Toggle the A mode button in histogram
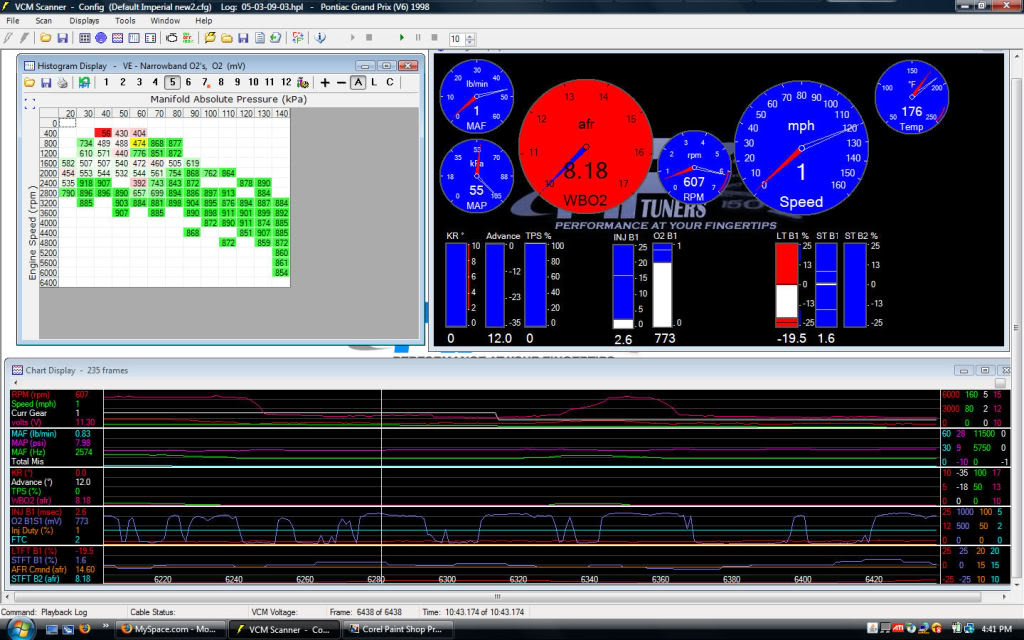The height and width of the screenshot is (640, 1024). (358, 82)
